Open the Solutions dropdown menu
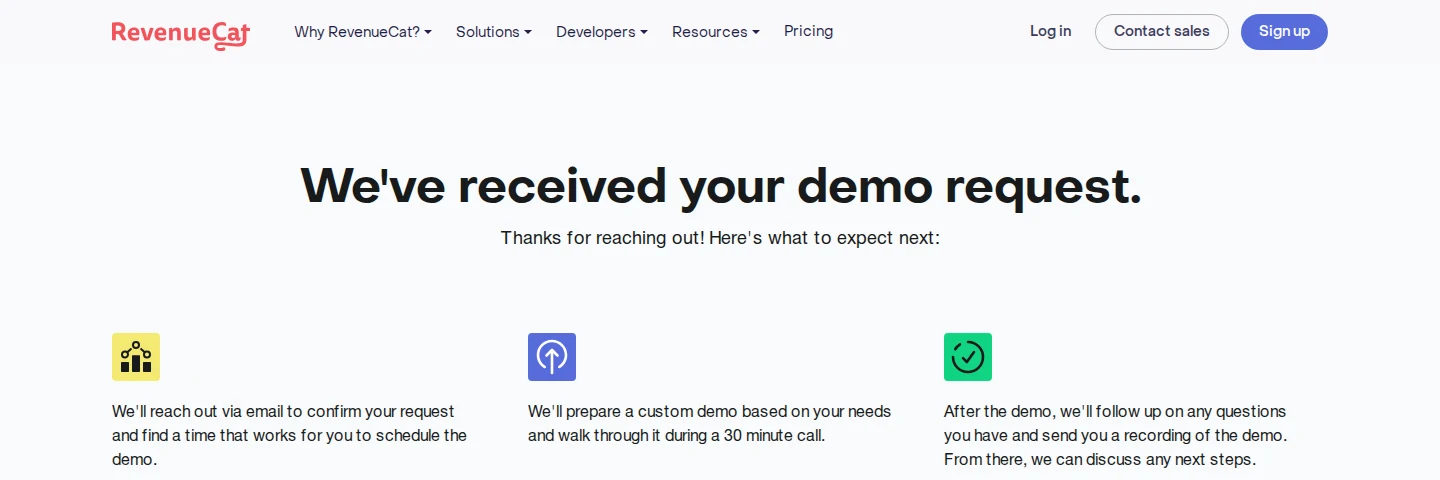 pyautogui.click(x=494, y=32)
